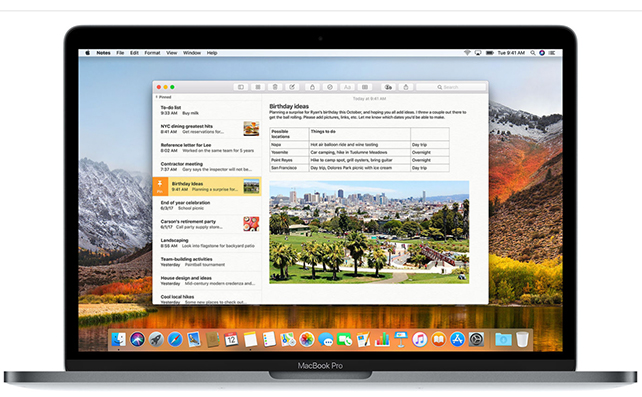This screenshot has width=642, height=397.
Task: Toggle the folders sidebar toolbar button
Action: (x=241, y=87)
